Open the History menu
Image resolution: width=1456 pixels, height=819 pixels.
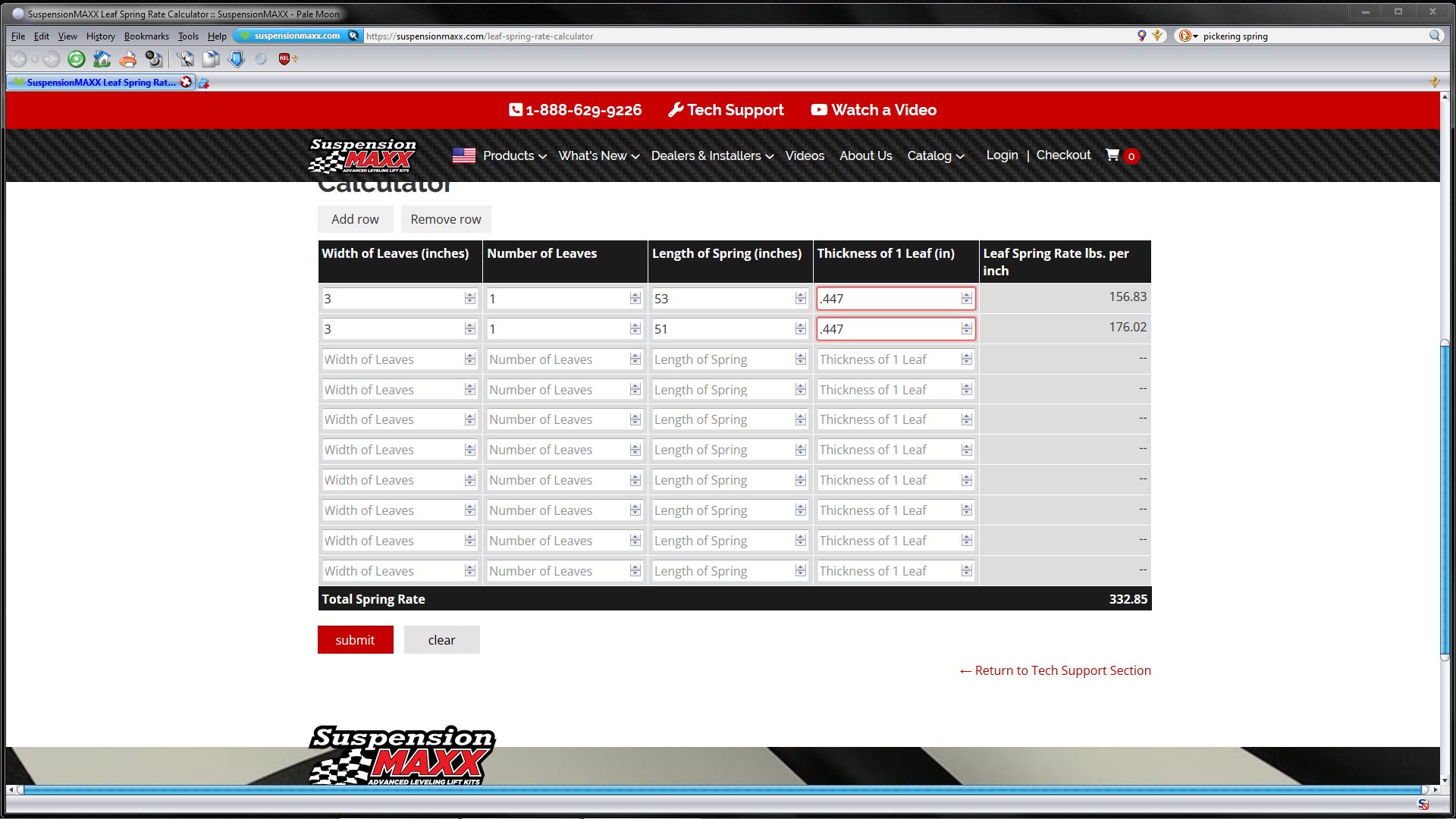pyautogui.click(x=100, y=36)
